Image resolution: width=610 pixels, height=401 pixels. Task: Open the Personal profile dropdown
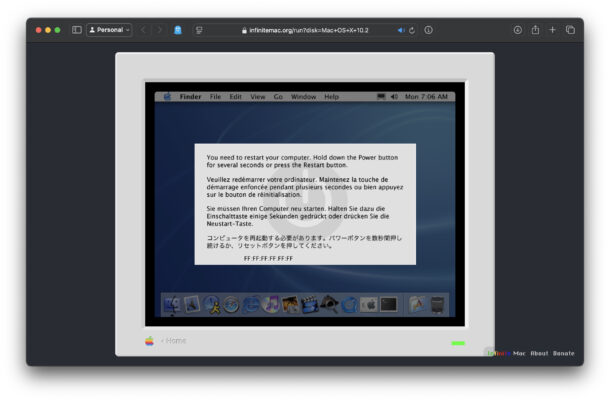(x=109, y=30)
